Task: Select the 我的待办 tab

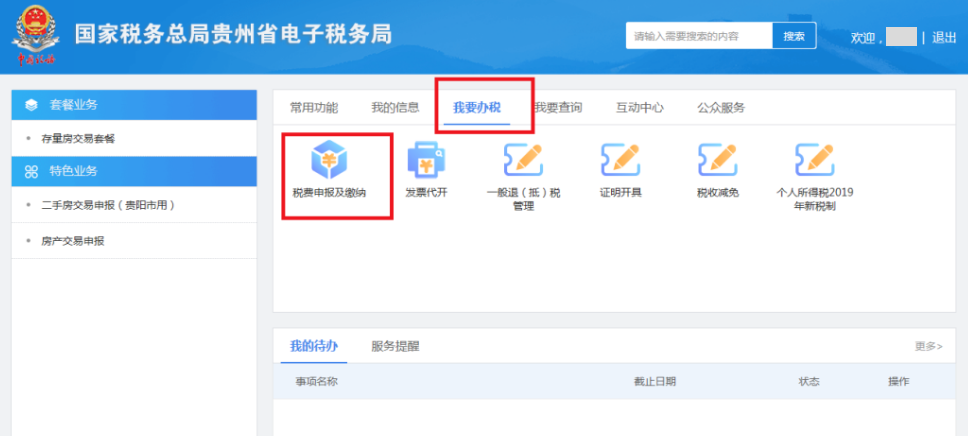Action: 314,346
